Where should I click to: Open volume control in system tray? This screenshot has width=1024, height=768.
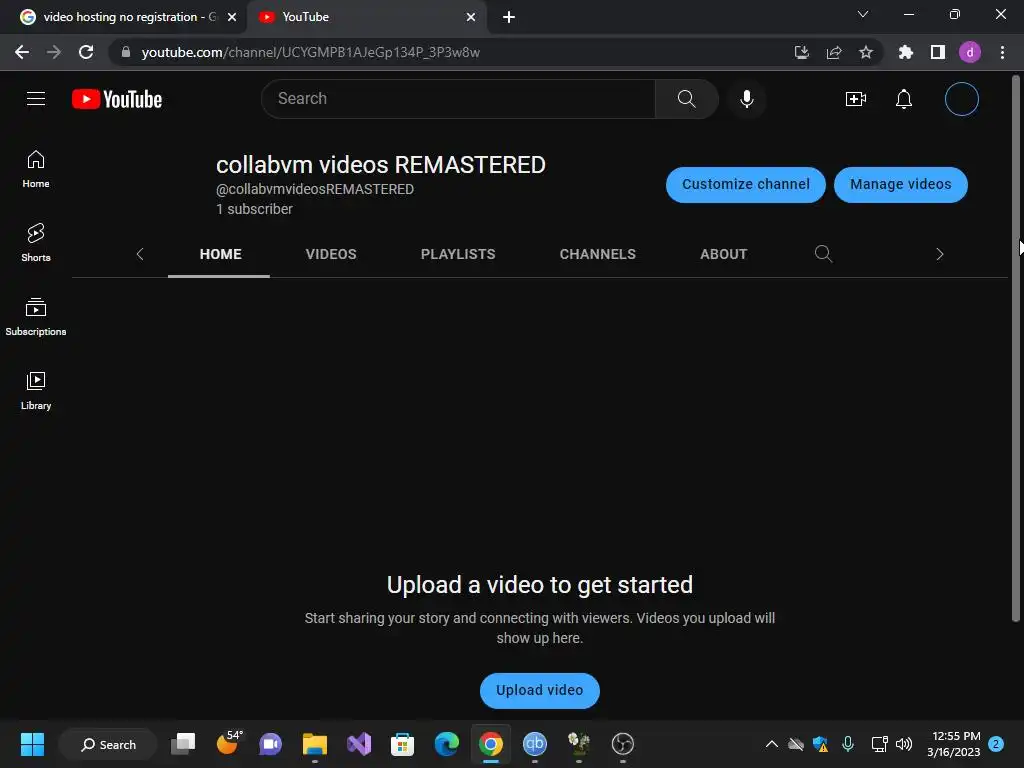(x=904, y=744)
